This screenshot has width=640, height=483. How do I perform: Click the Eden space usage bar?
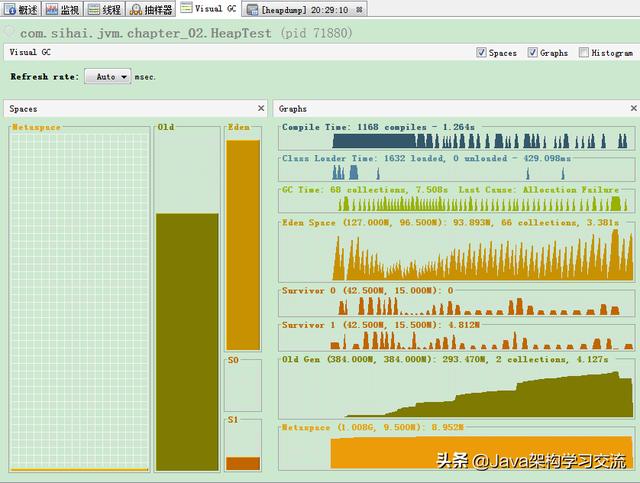(x=243, y=245)
